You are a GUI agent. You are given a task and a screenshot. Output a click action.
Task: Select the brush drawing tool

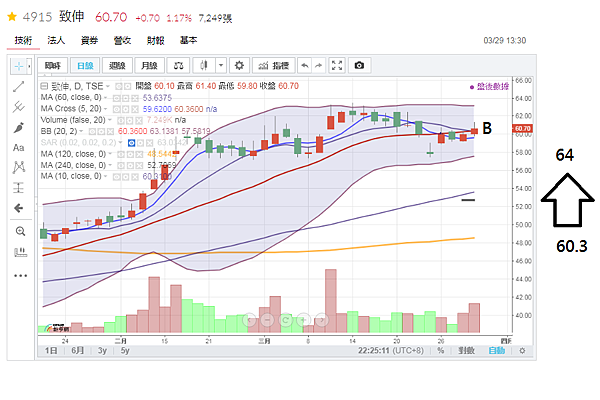pyautogui.click(x=19, y=128)
